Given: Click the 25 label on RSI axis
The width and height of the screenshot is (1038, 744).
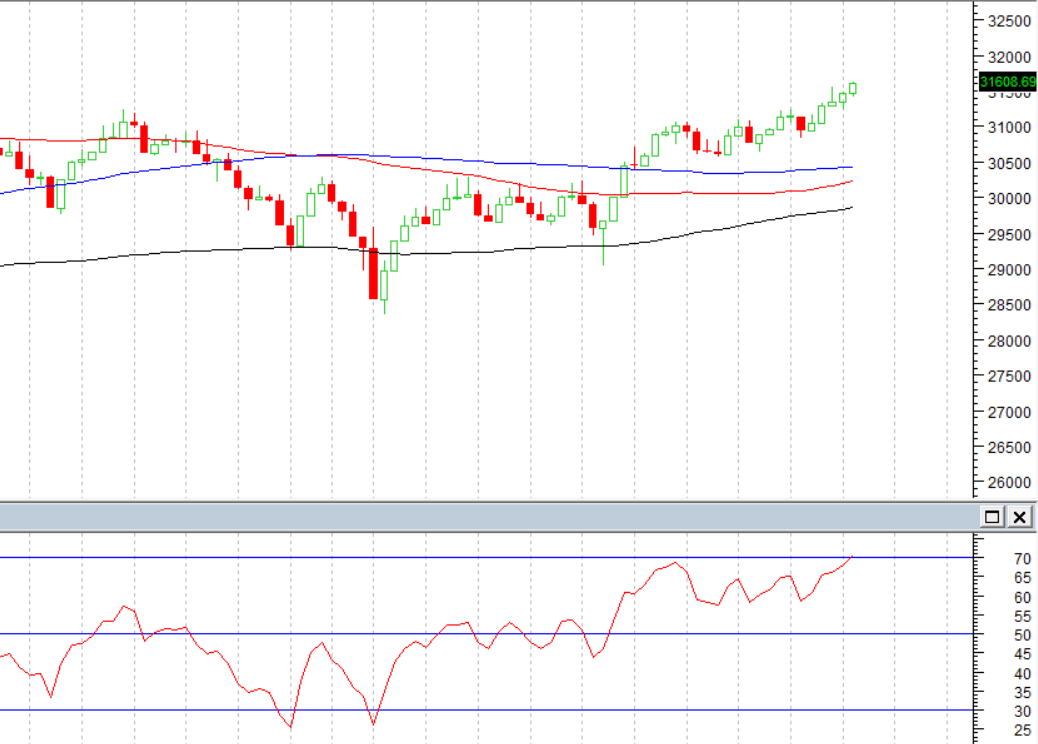Looking at the screenshot, I should [x=995, y=731].
